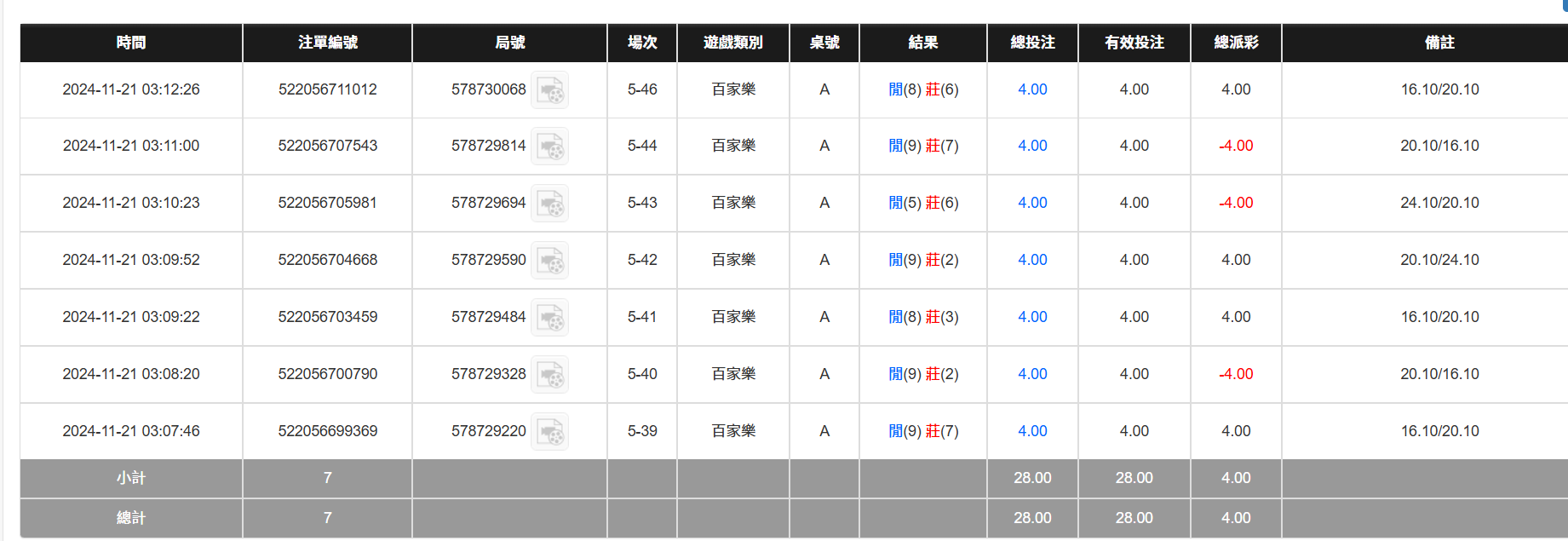Viewport: 1568px width, 541px height.
Task: Click replay icon for round 578729220
Action: click(550, 432)
